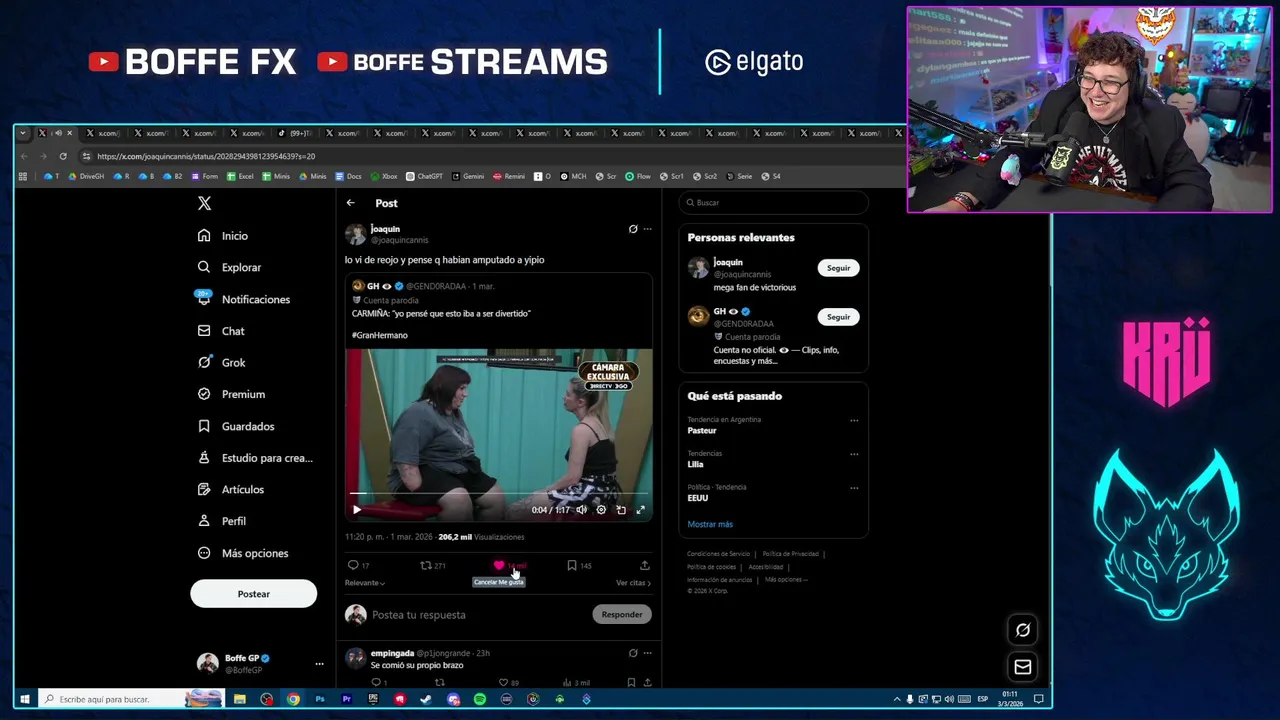
Task: Open options for the EEUU trend
Action: pyautogui.click(x=854, y=488)
